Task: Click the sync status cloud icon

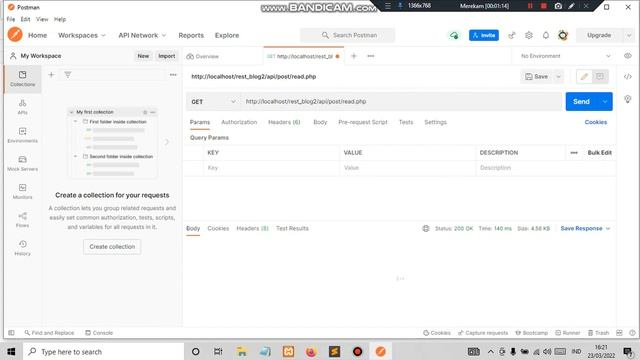Action: pos(454,36)
